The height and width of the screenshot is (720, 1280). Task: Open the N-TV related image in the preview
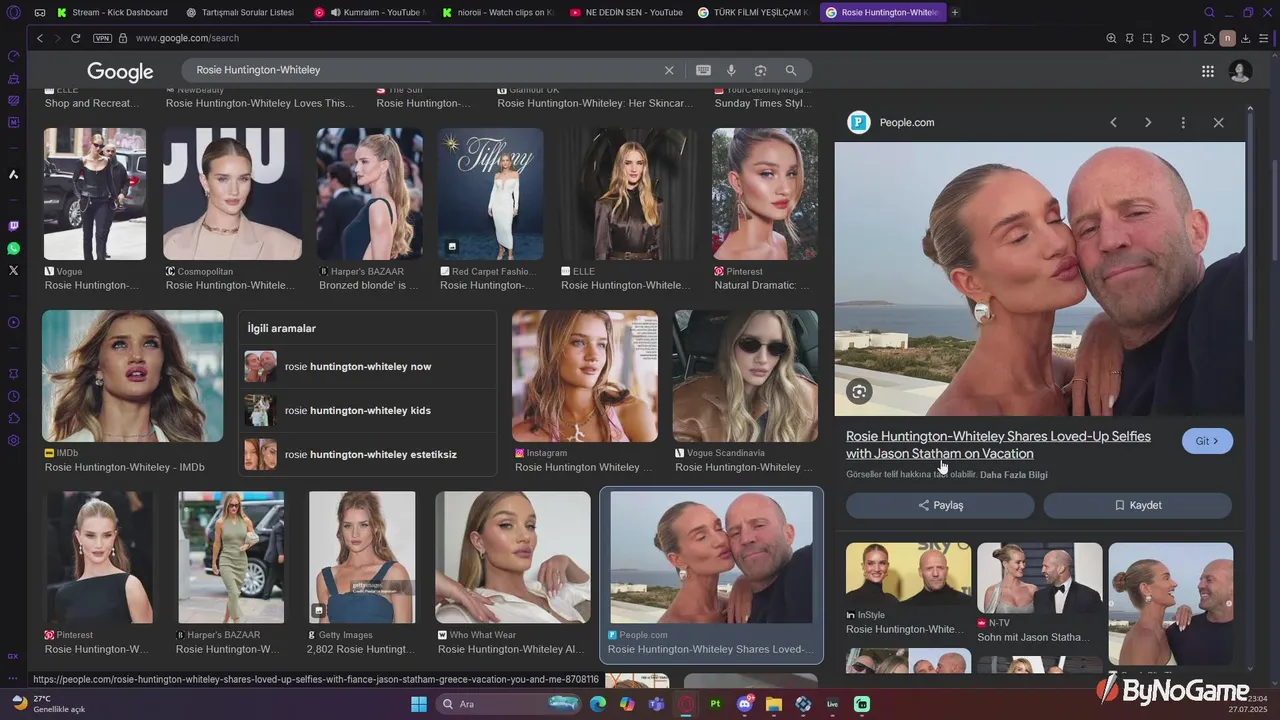(x=1039, y=578)
